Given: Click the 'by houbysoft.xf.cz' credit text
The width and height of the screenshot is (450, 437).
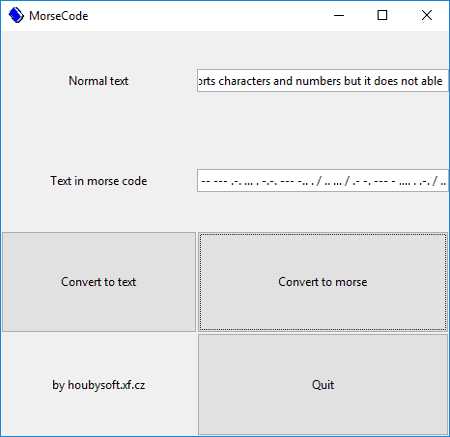Looking at the screenshot, I should (x=99, y=385).
